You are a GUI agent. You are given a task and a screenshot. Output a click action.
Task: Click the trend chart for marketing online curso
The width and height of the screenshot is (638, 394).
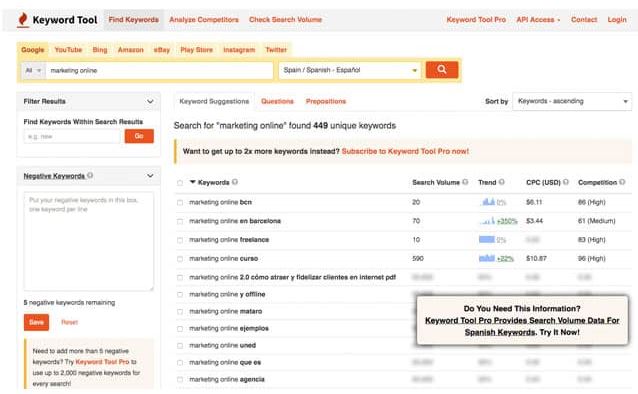(x=487, y=258)
